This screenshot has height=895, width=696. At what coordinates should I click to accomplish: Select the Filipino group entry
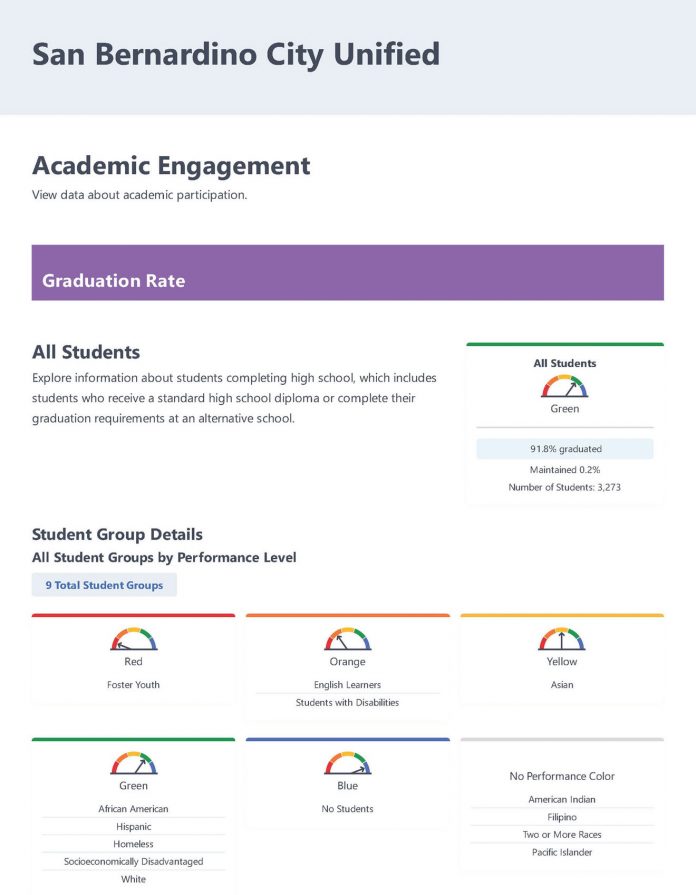tap(562, 817)
